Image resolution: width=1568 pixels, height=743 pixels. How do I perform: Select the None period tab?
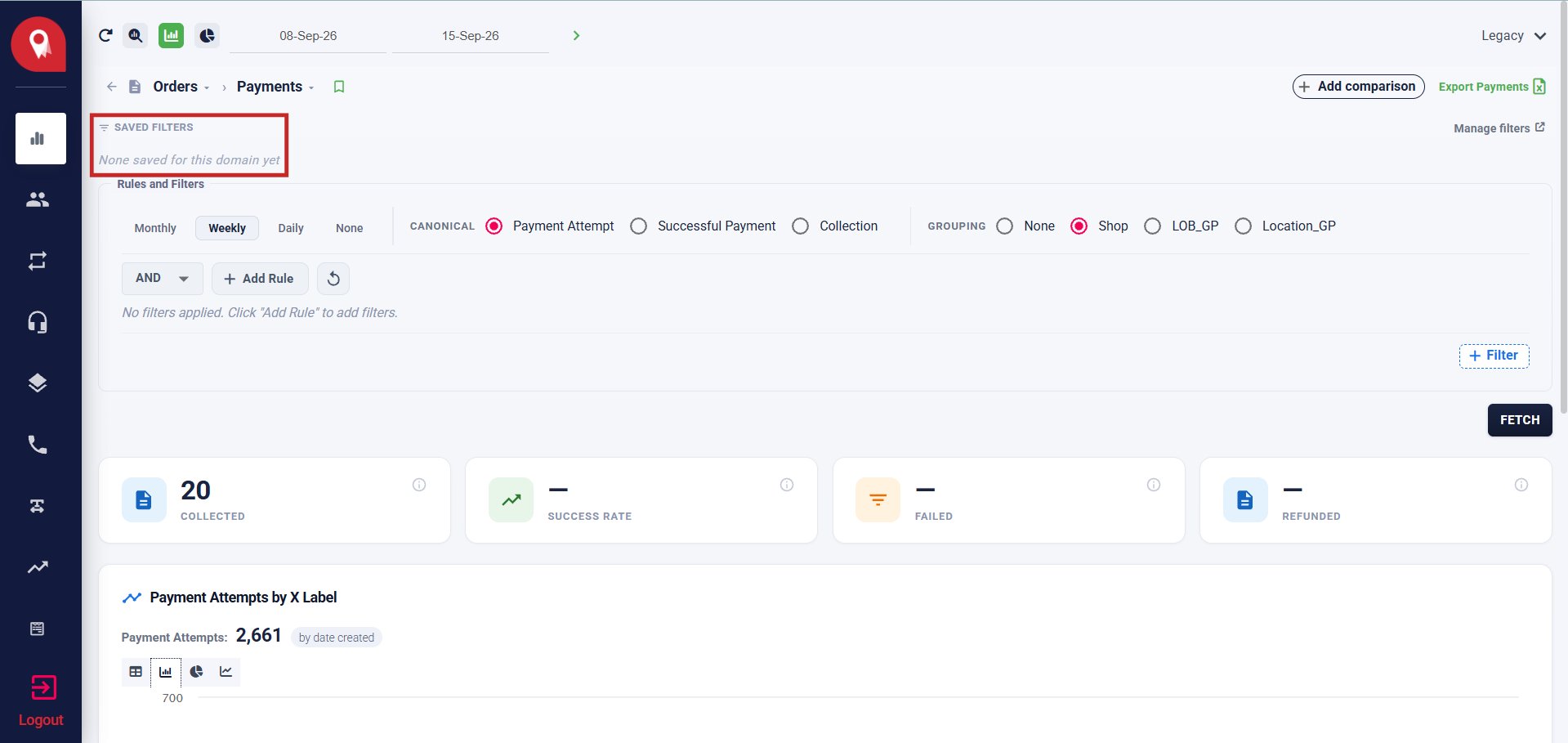pos(350,228)
